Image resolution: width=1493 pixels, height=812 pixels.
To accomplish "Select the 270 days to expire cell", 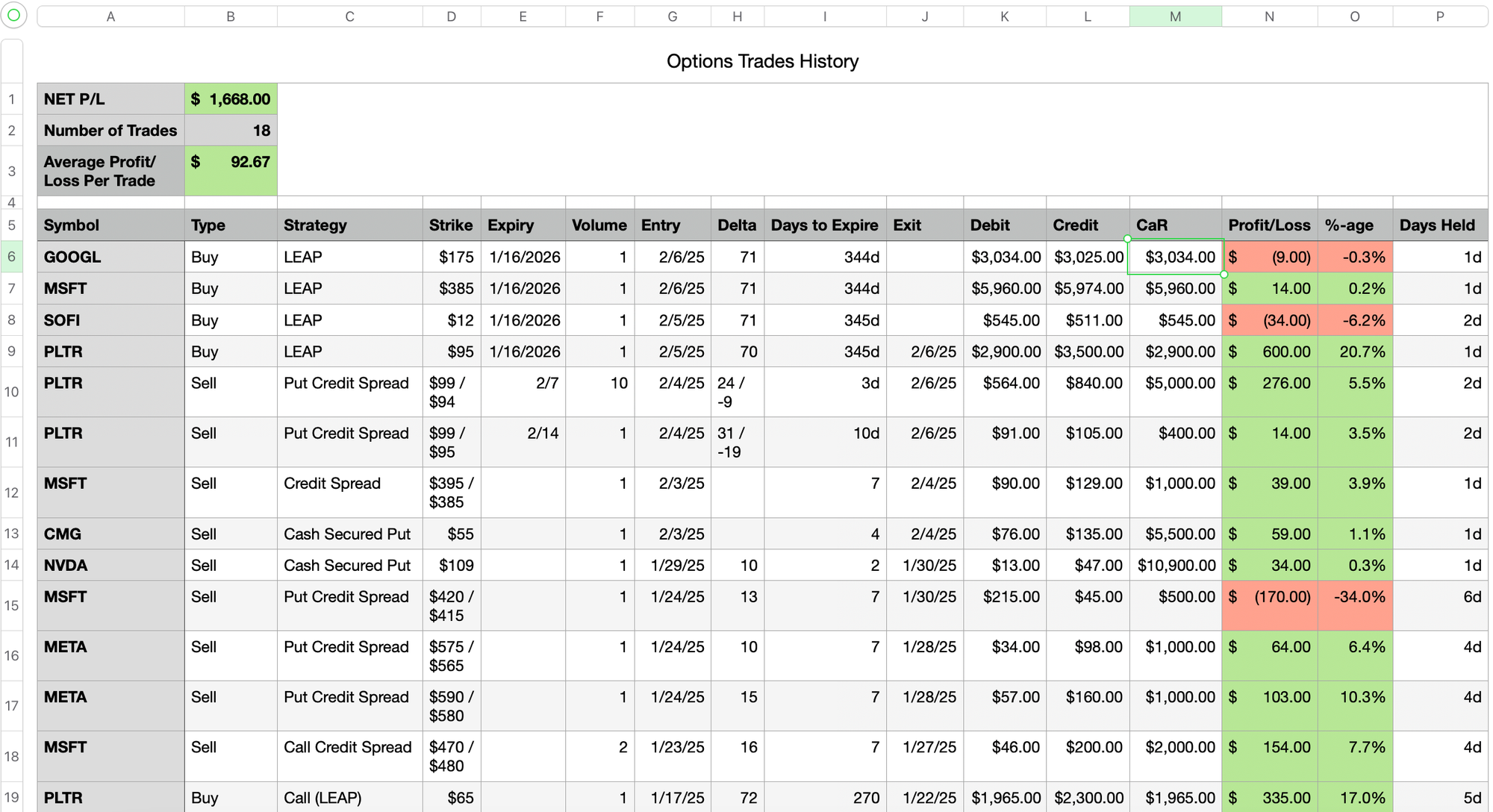I will tap(825, 797).
